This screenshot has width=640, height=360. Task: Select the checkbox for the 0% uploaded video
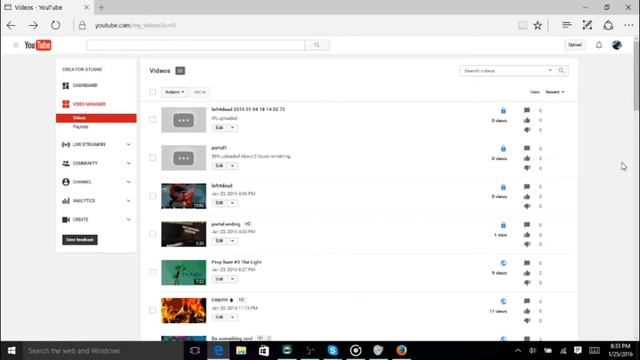click(153, 120)
